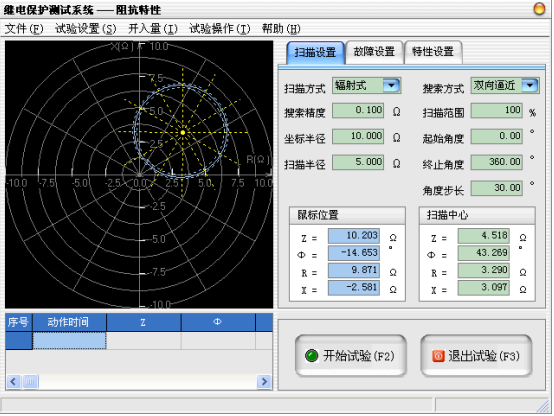Viewport: 554px width, 416px height.
Task: Open the 文件(F) menu
Action: click(x=24, y=29)
